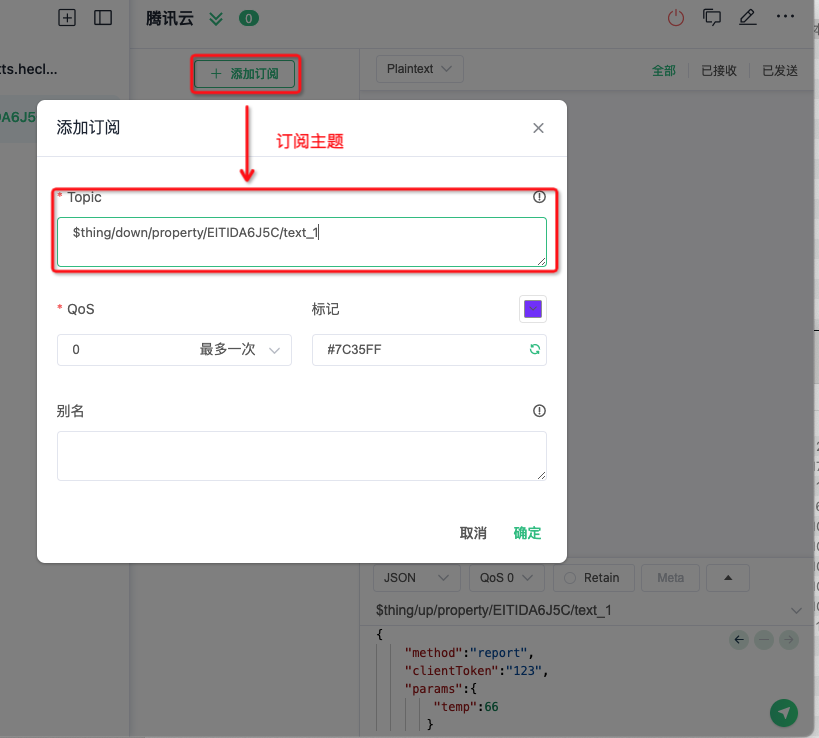Open the more options ellipsis menu
The image size is (819, 738).
786,17
